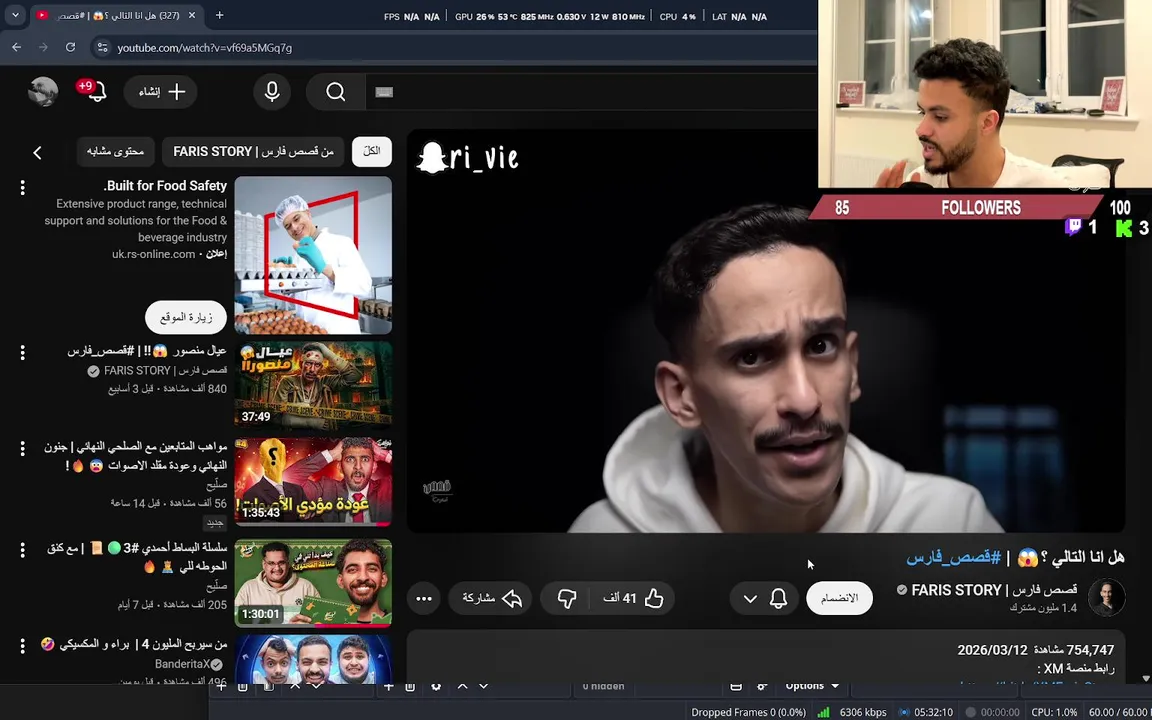The height and width of the screenshot is (720, 1152).
Task: Open the #قصص_فارس hashtag link
Action: click(x=954, y=558)
